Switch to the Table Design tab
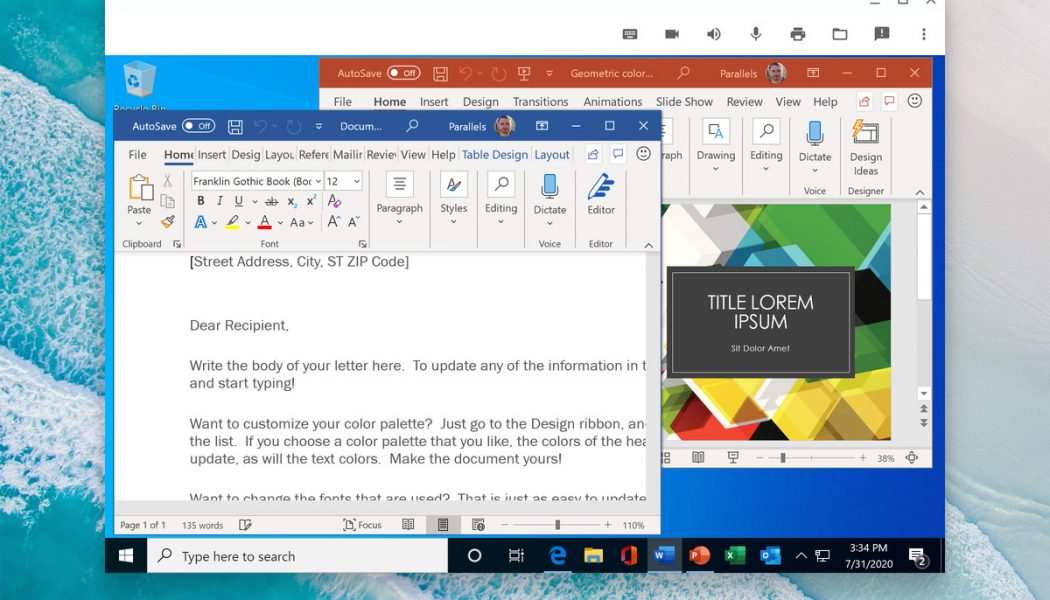This screenshot has height=600, width=1050. 494,154
